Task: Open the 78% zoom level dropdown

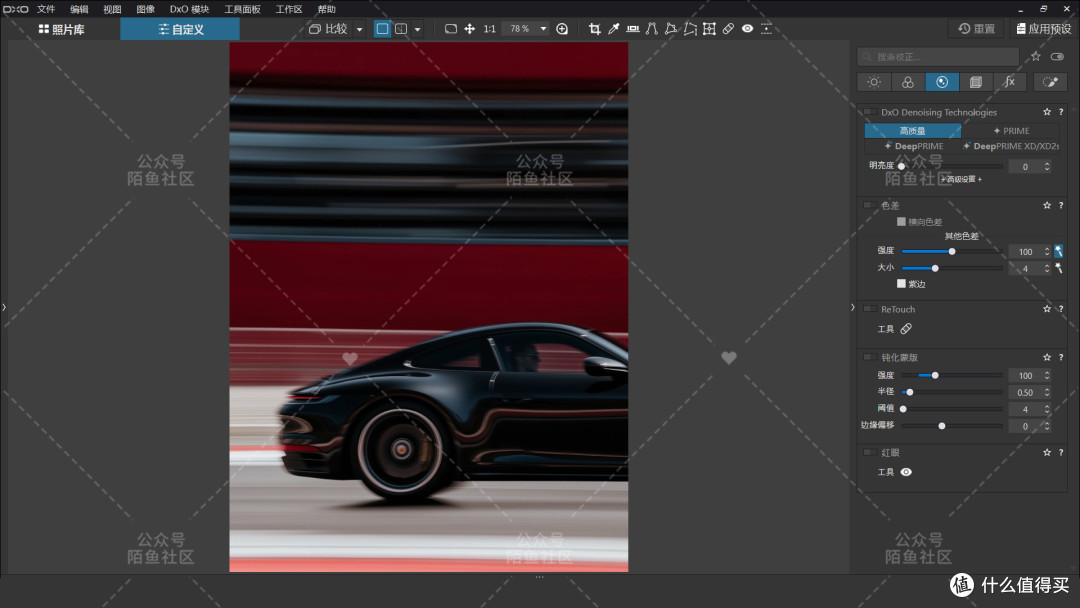Action: 543,29
